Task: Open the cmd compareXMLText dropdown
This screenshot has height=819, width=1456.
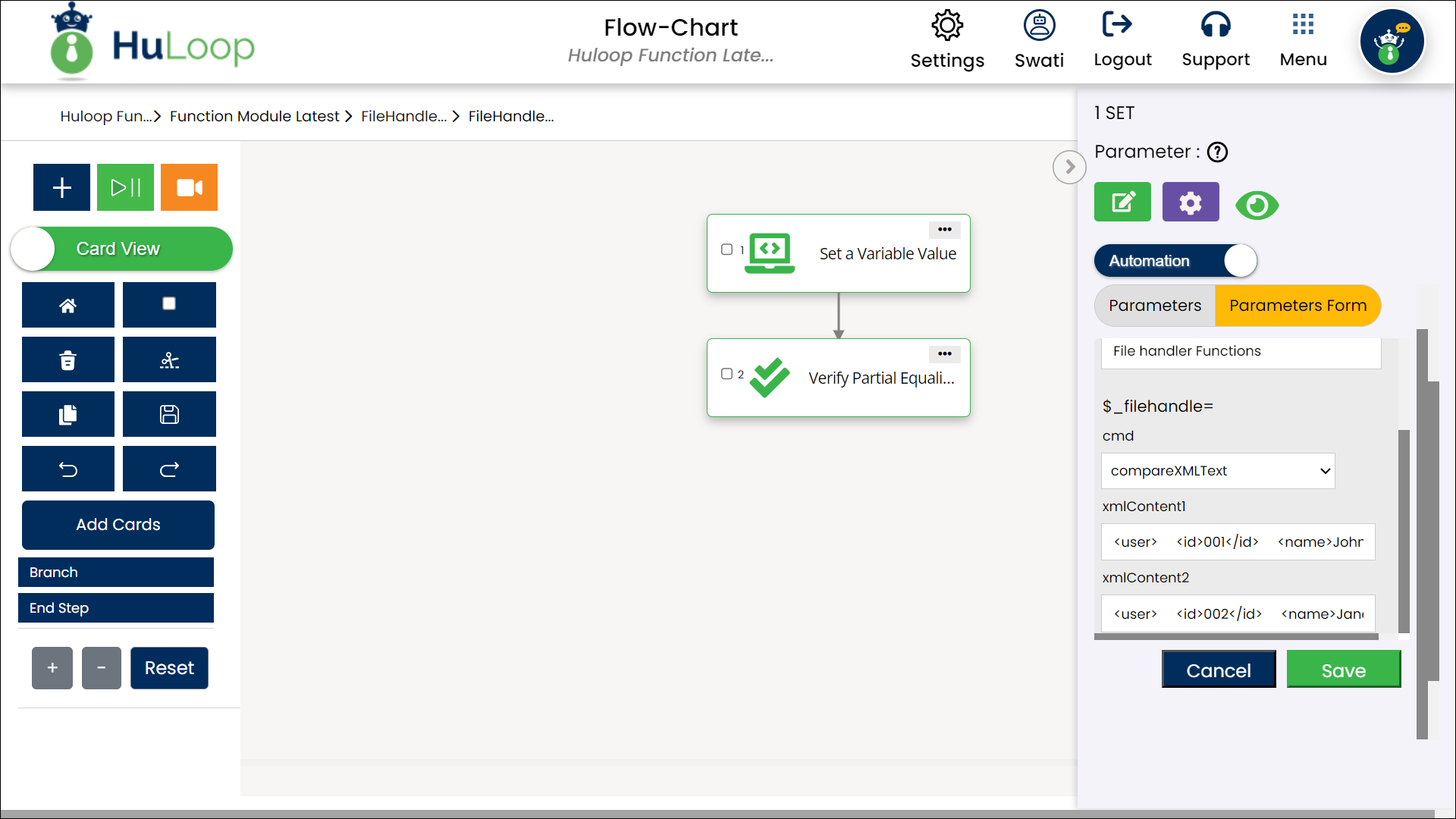Action: pos(1218,471)
